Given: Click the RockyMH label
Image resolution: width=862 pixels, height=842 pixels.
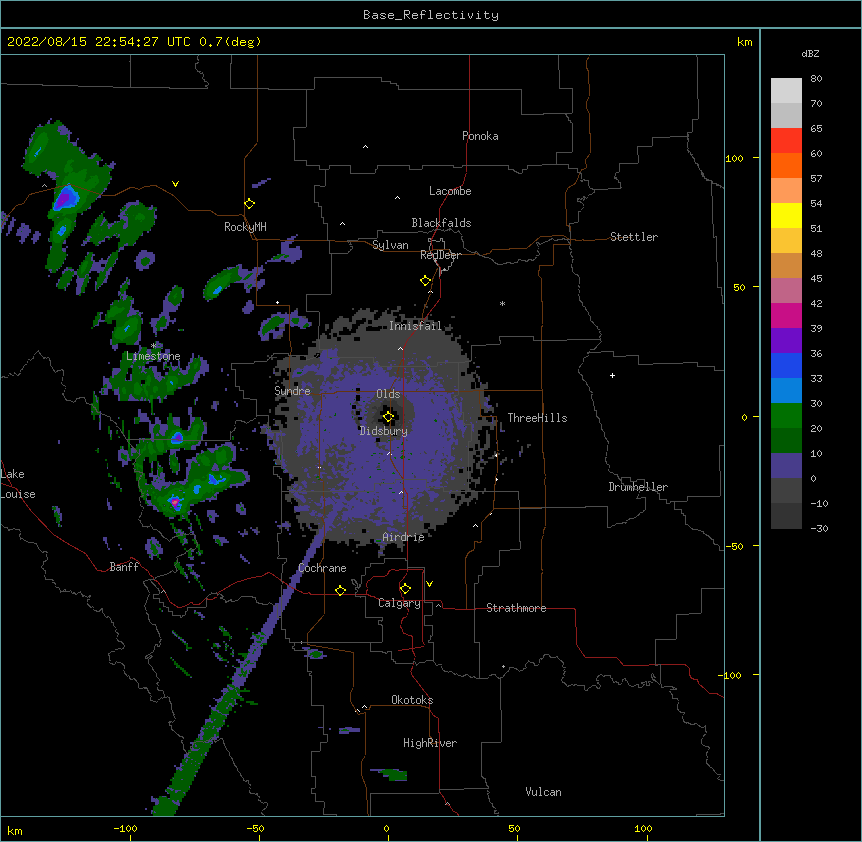Looking at the screenshot, I should (x=245, y=227).
